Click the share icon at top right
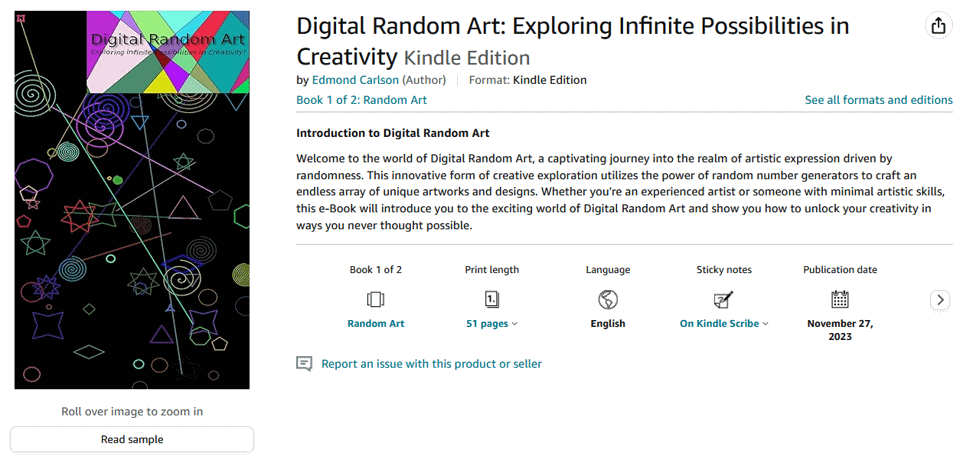This screenshot has height=460, width=960. [937, 27]
